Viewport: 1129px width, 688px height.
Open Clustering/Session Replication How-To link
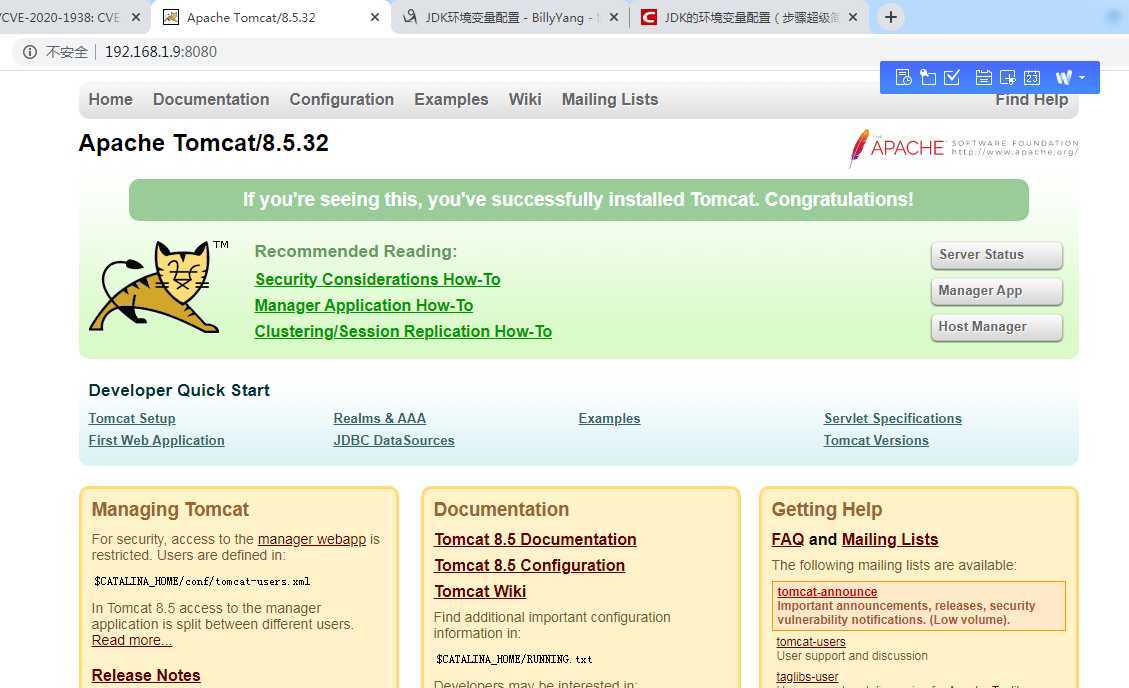(x=403, y=331)
